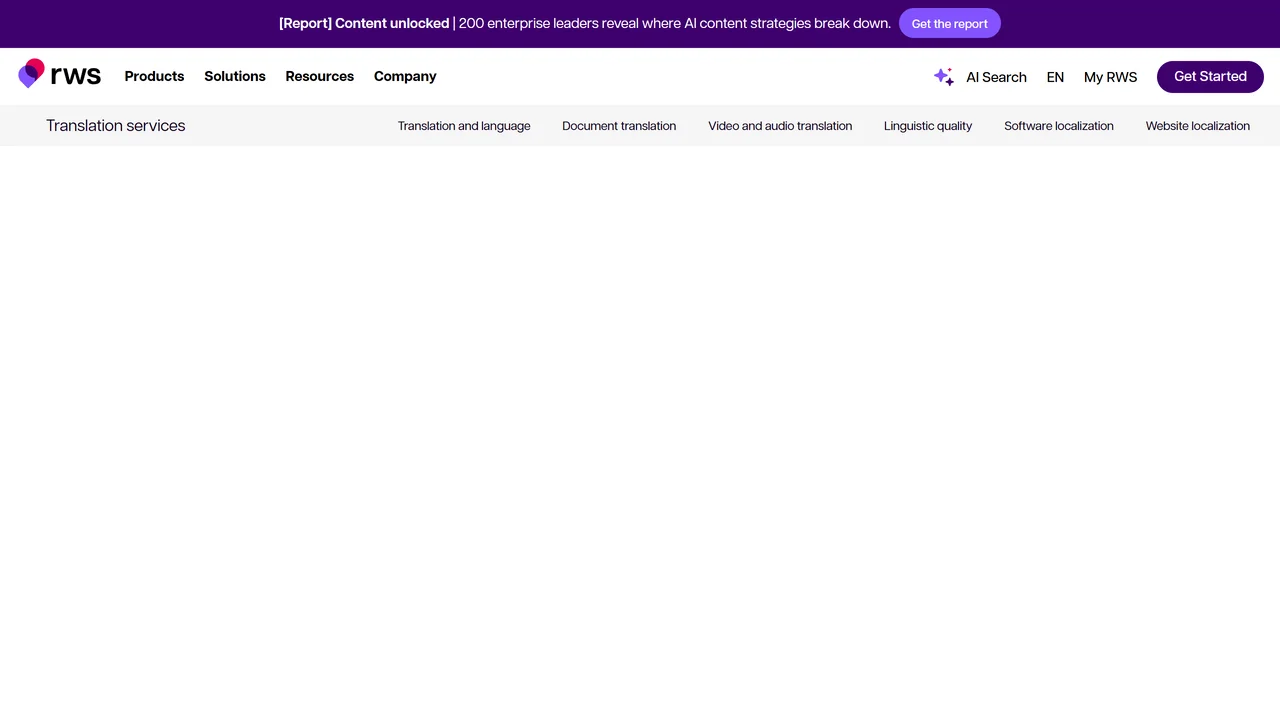Screen dimensions: 1280x720
Task: Open the EN language selector
Action: [x=1055, y=77]
